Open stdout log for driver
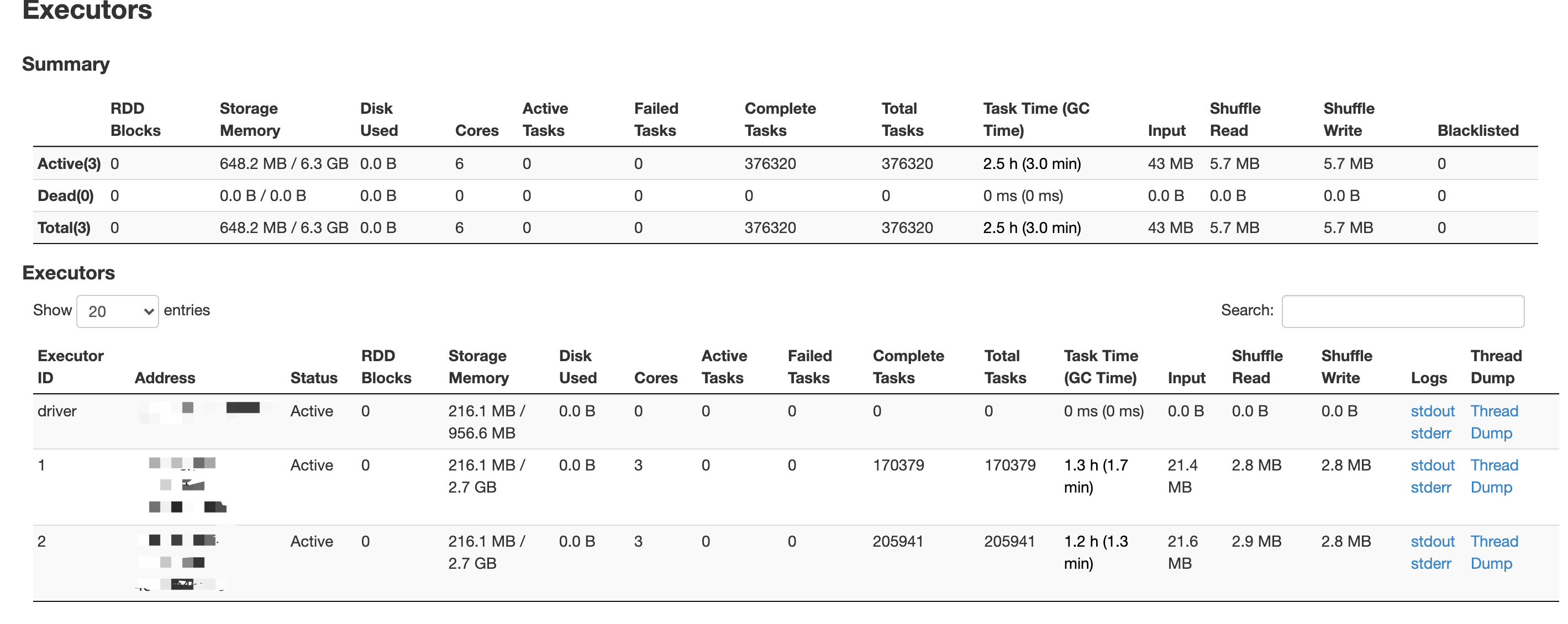Image resolution: width=1568 pixels, height=624 pixels. coord(1432,411)
